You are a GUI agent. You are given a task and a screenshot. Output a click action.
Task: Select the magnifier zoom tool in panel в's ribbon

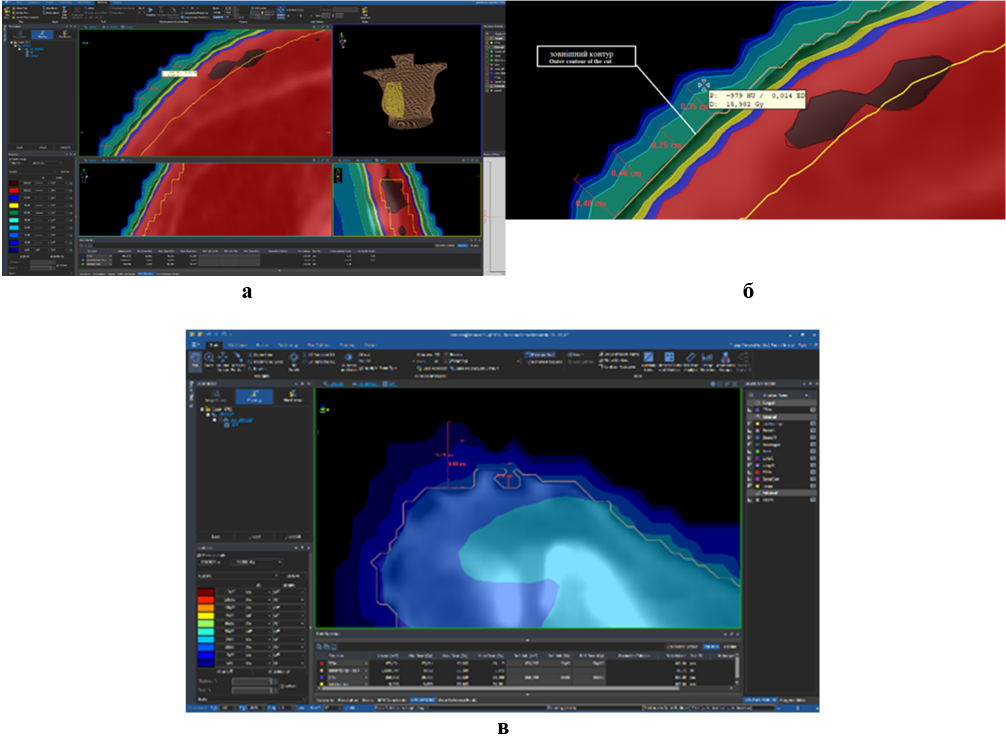click(x=209, y=357)
